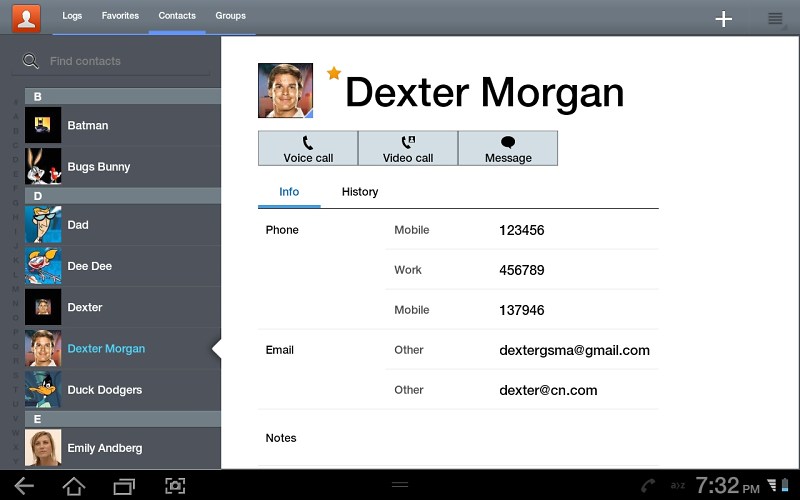Open the overflow menu icon at top right
Image resolution: width=800 pixels, height=500 pixels.
(775, 19)
